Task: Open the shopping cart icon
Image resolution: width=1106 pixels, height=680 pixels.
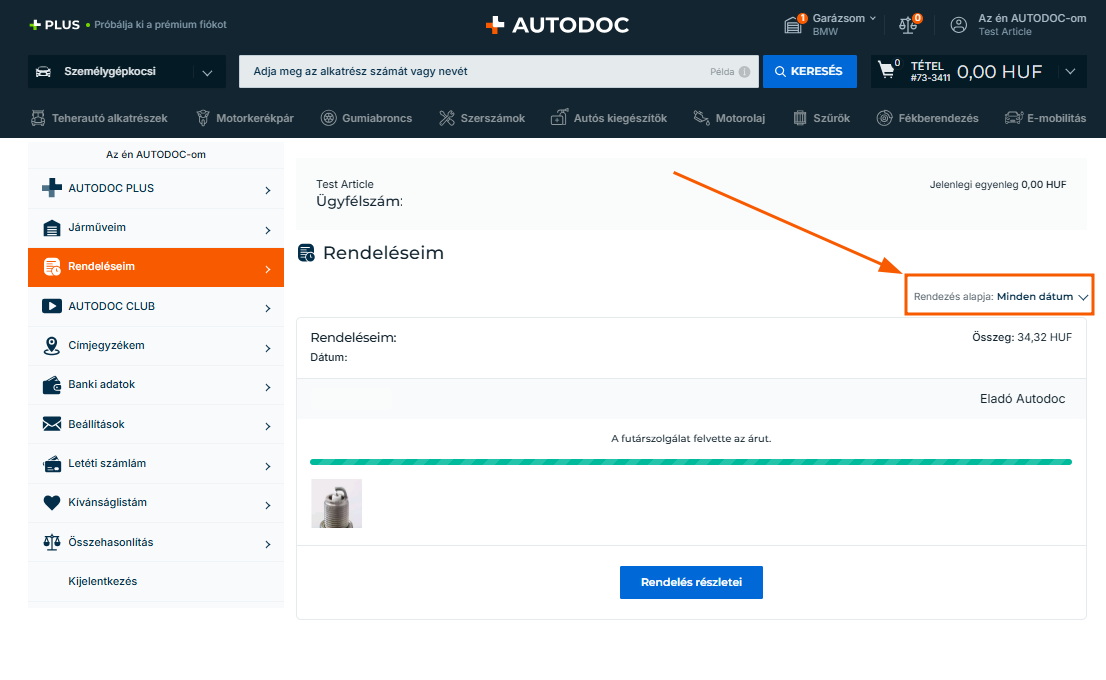Action: click(886, 70)
